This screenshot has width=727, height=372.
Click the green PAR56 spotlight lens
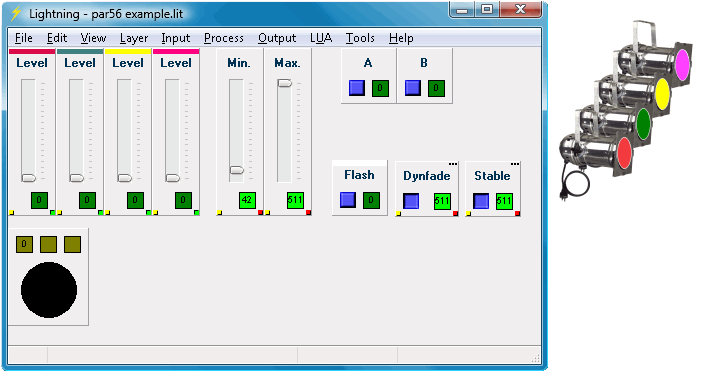click(644, 123)
